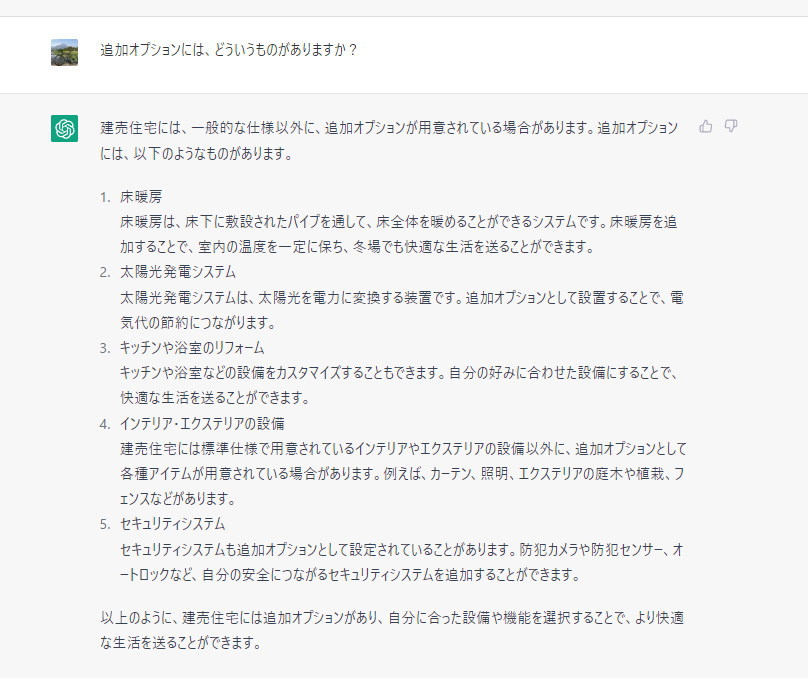This screenshot has height=678, width=808.
Task: Click the description text under 床暖房
Action: [400, 234]
